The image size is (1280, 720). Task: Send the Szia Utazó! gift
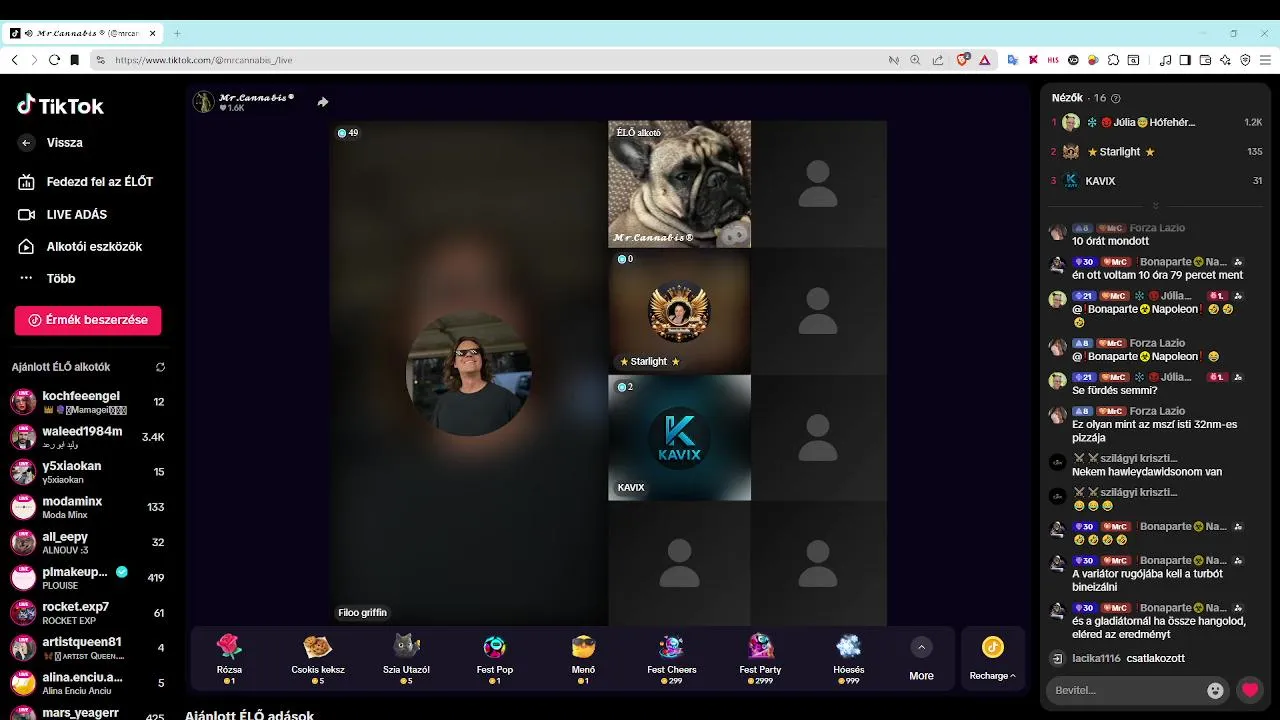(406, 658)
